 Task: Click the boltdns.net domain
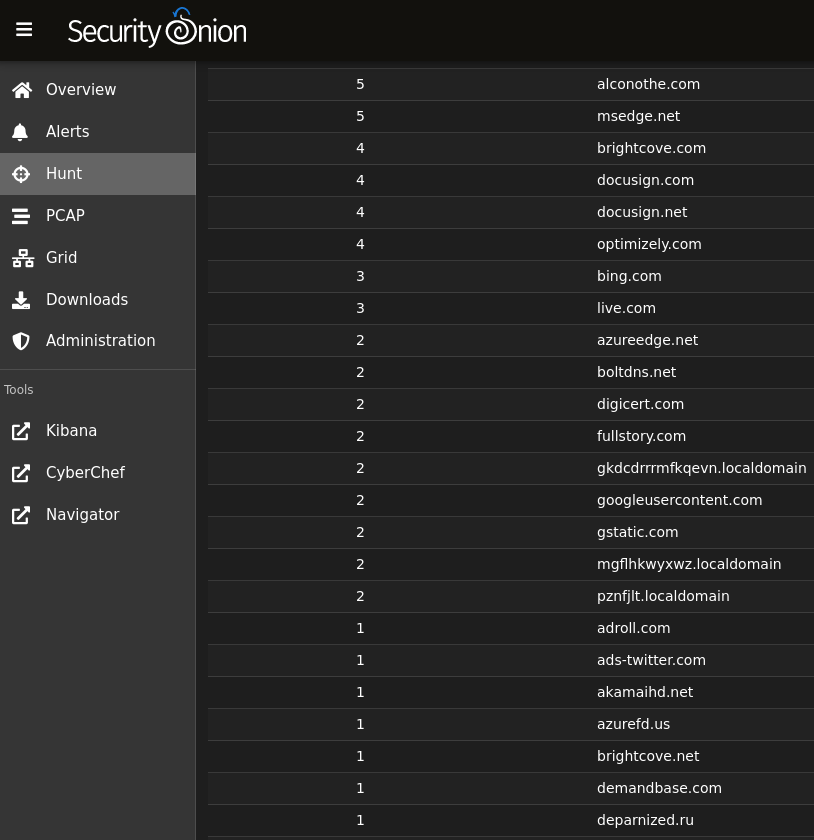click(637, 372)
